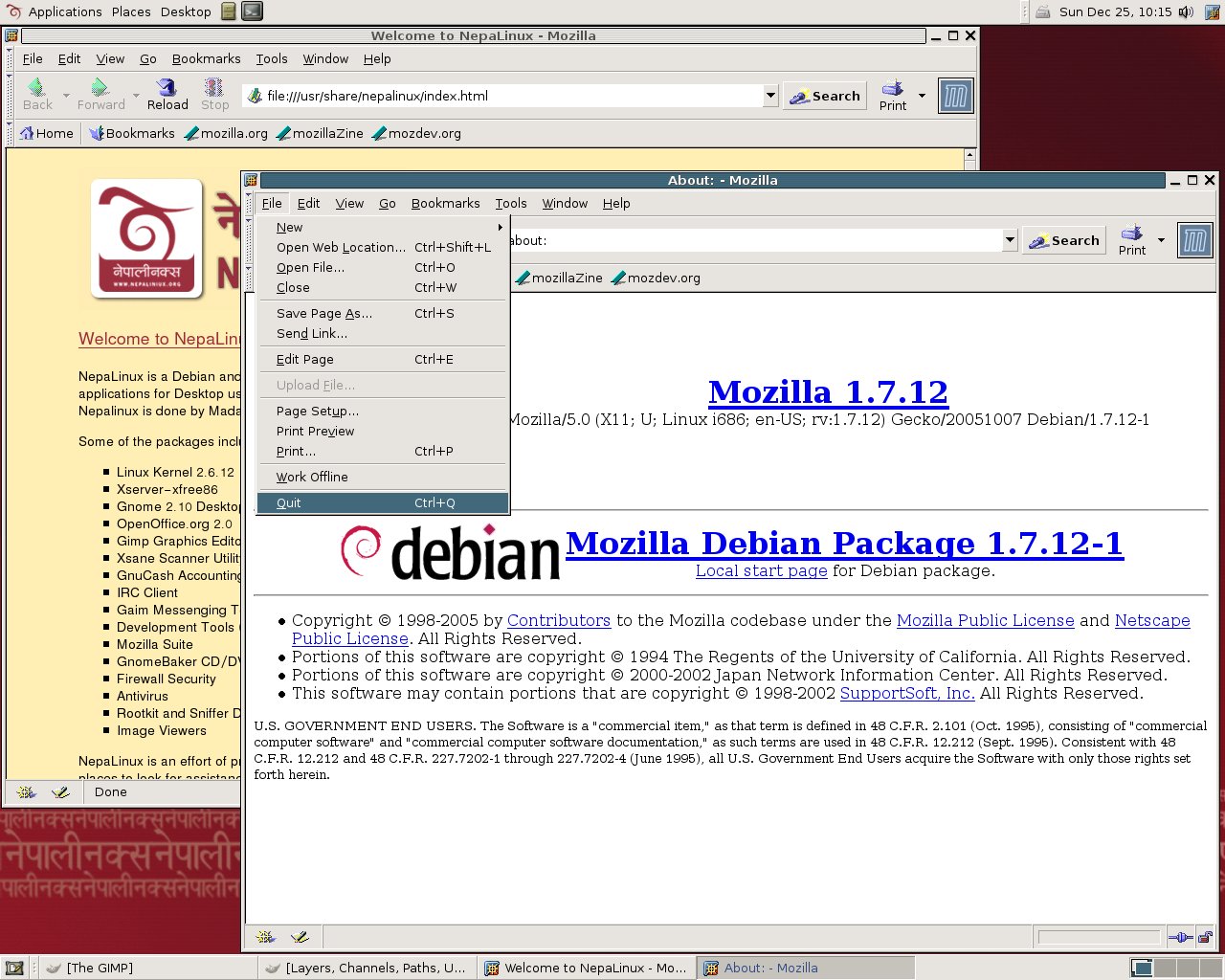Open the Tools menu in the About window
1225x980 pixels.
click(511, 203)
